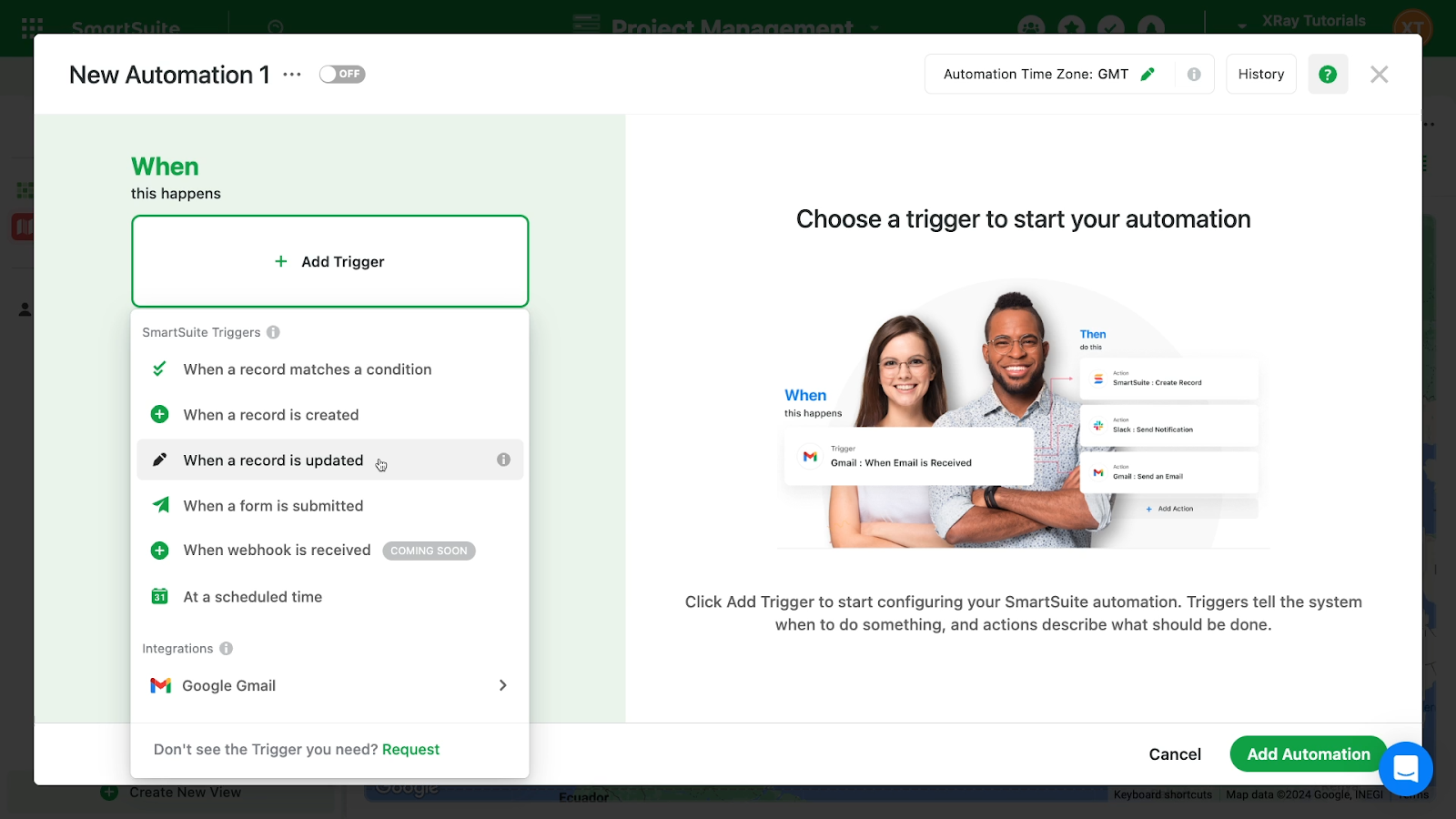Click Automation Time Zone: GMT label
This screenshot has width=1456, height=819.
pos(1036,75)
